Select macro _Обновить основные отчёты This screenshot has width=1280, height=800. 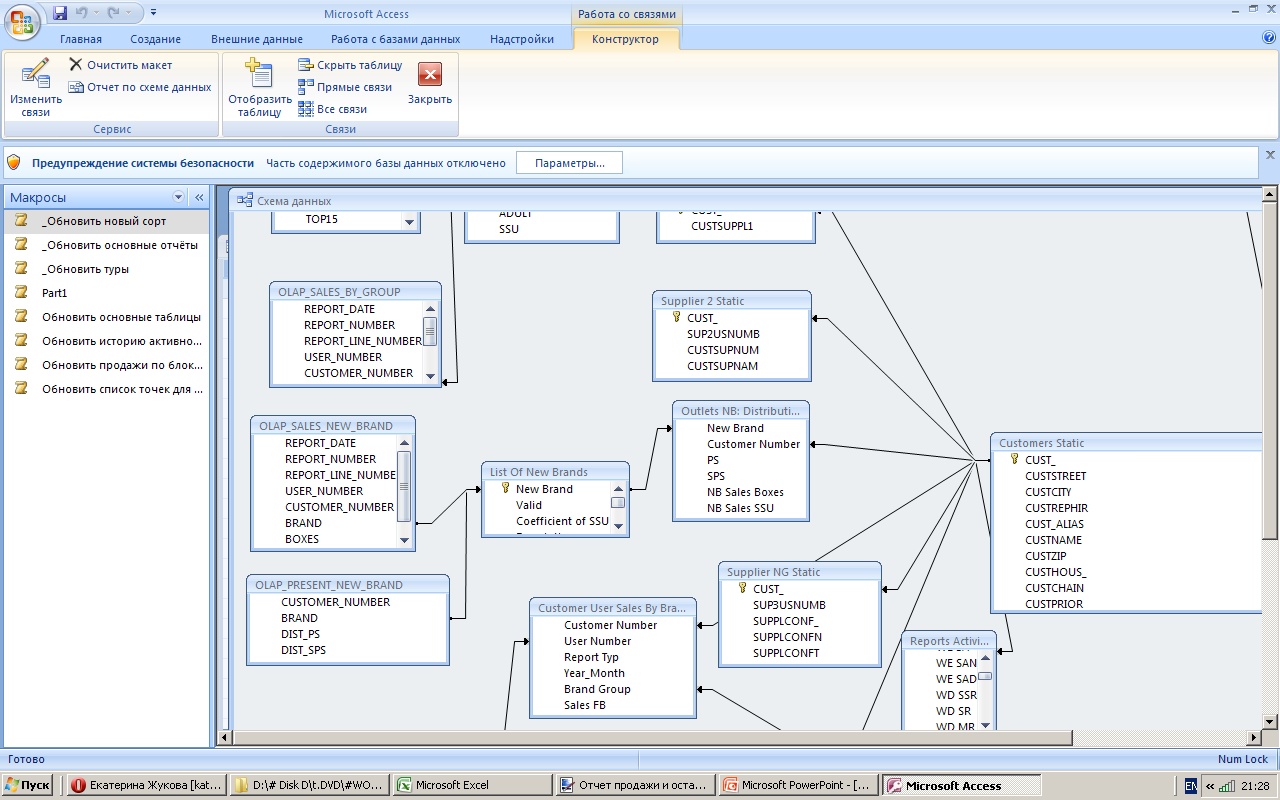(104, 245)
